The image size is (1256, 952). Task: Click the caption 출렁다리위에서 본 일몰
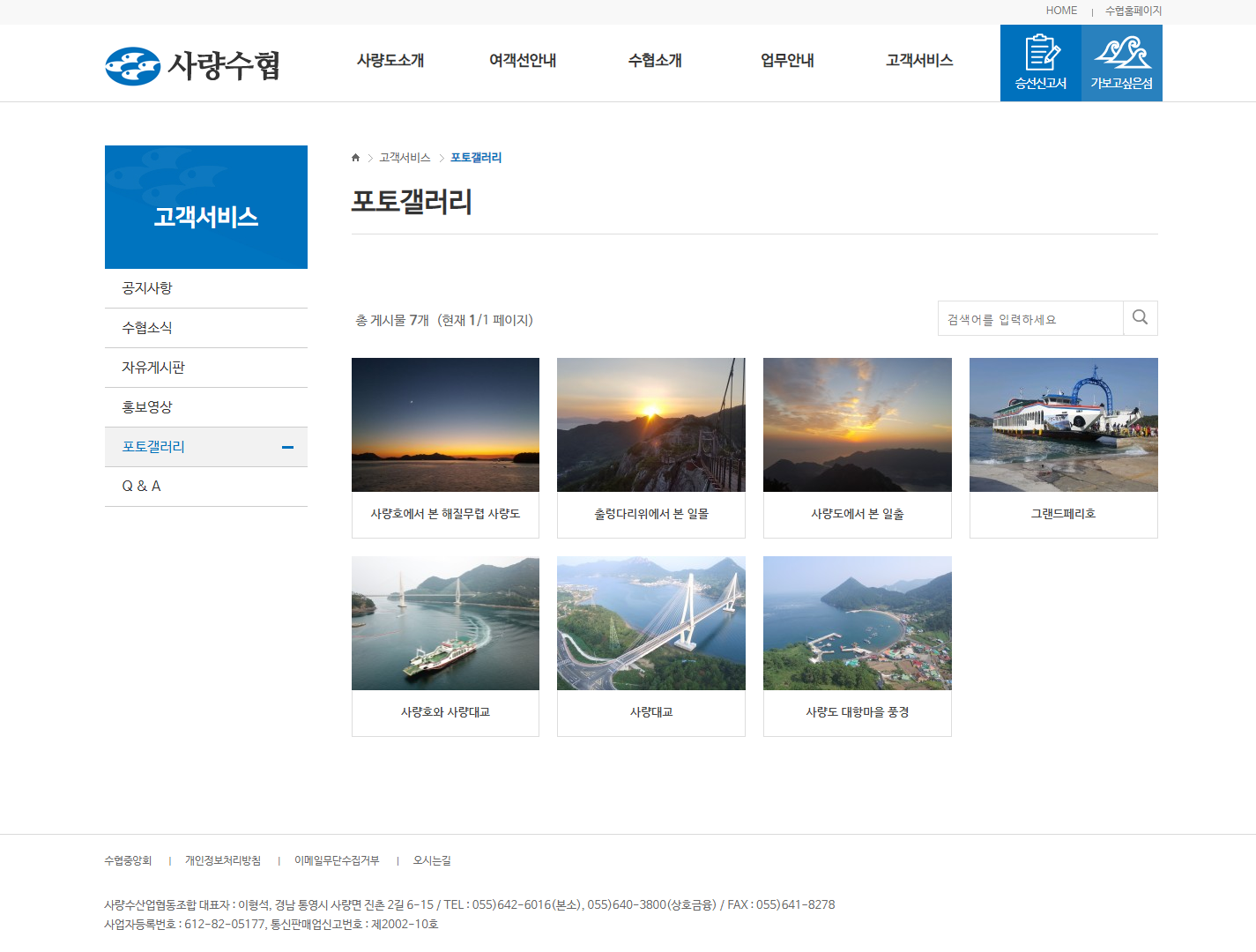pyautogui.click(x=651, y=514)
